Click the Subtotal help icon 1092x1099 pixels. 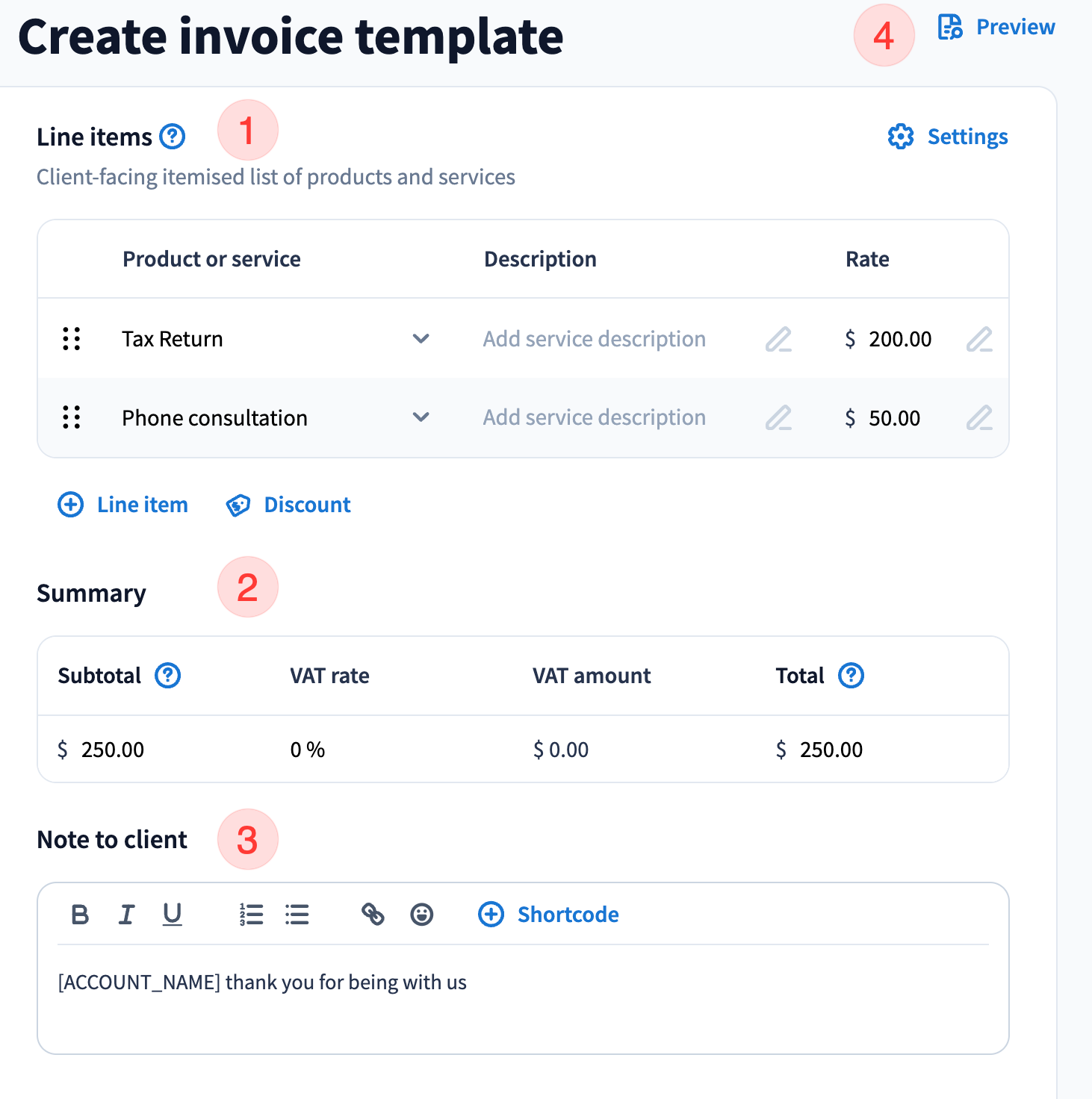click(168, 676)
